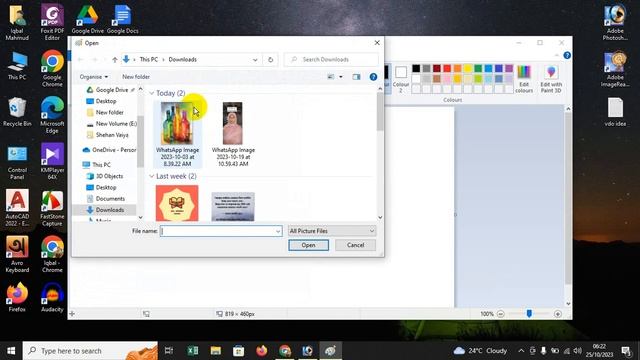Open Microsoft Store from taskbar
Screen dimensions: 640x360
[x=238, y=351]
